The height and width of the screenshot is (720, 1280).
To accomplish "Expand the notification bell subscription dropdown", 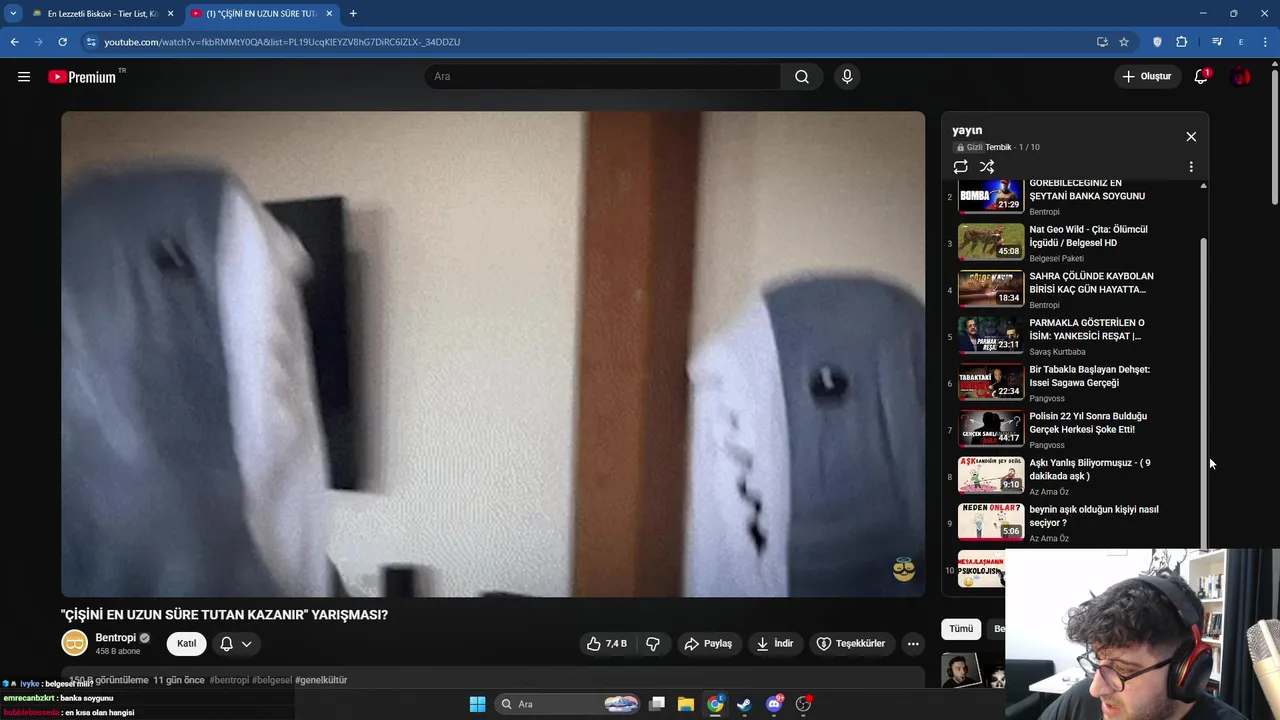I will (x=236, y=644).
